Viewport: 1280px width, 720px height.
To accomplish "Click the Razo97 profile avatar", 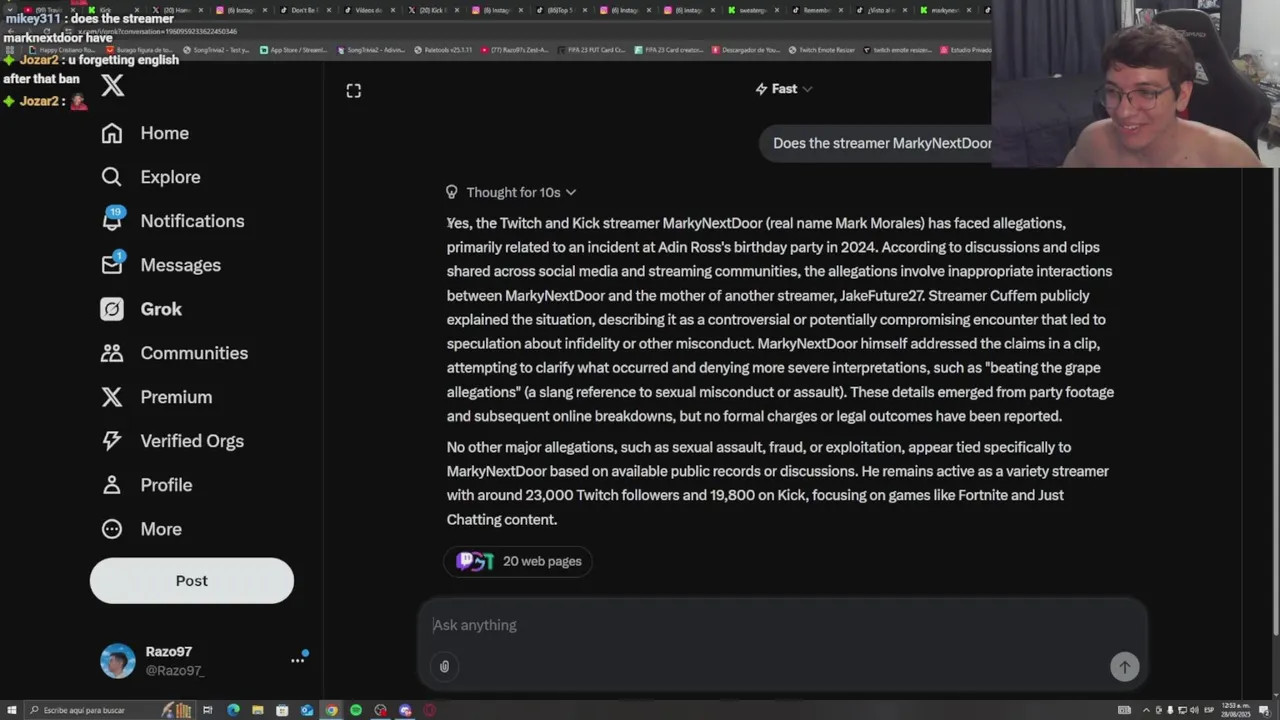I will point(118,661).
